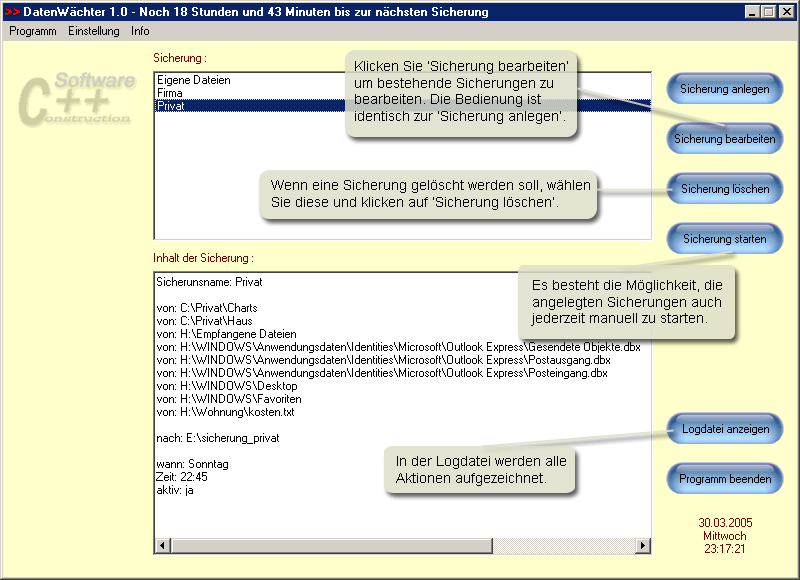Click the tooltip explaining 'Sicherung bearbeiten'

[x=460, y=95]
